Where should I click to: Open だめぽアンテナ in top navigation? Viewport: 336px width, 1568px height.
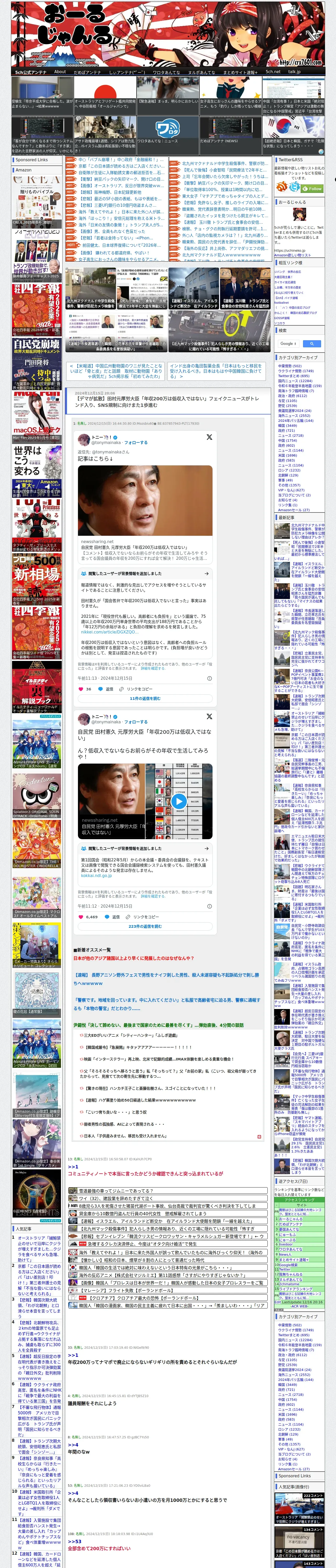coord(87,72)
